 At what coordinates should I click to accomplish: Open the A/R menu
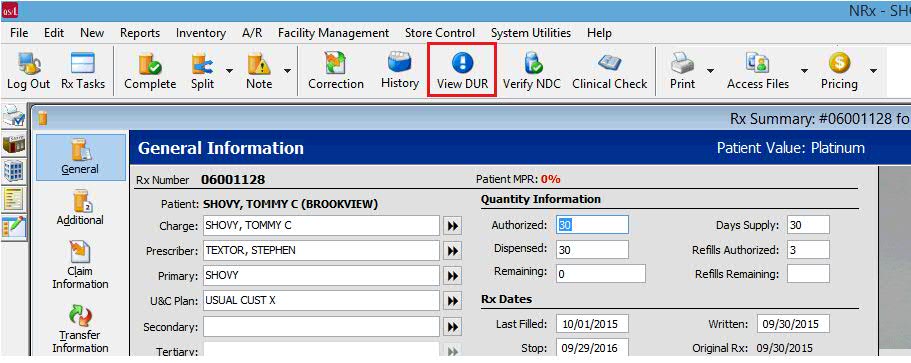[252, 33]
